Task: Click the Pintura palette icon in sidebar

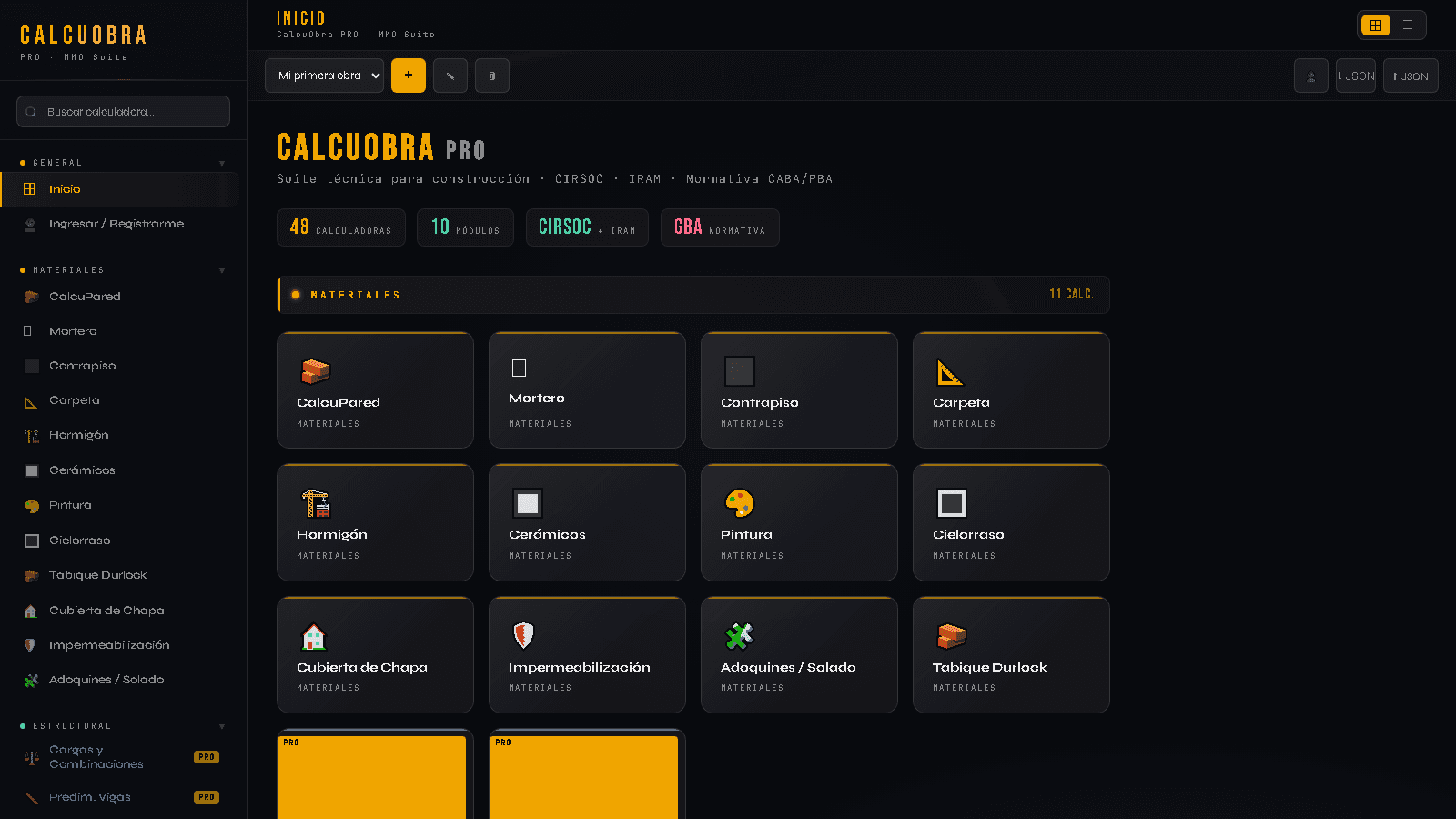Action: pos(32,506)
